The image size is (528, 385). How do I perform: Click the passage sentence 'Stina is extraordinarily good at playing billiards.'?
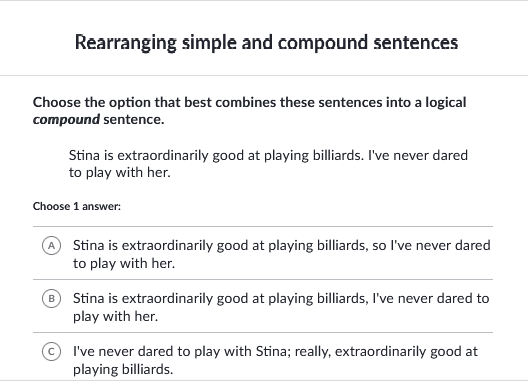click(x=217, y=156)
